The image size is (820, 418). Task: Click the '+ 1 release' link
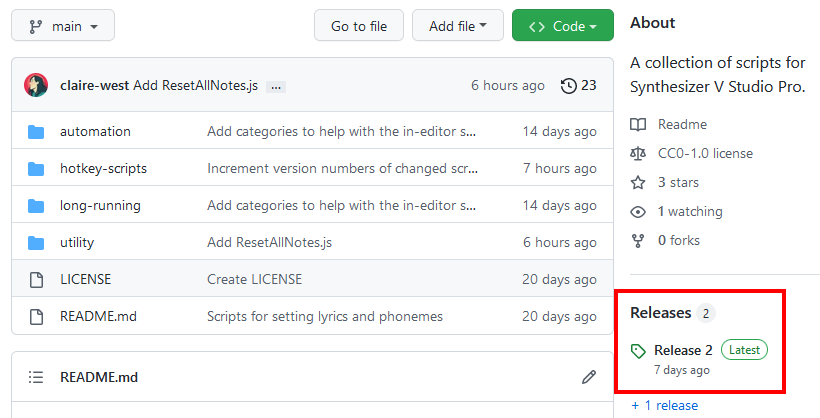coord(665,405)
